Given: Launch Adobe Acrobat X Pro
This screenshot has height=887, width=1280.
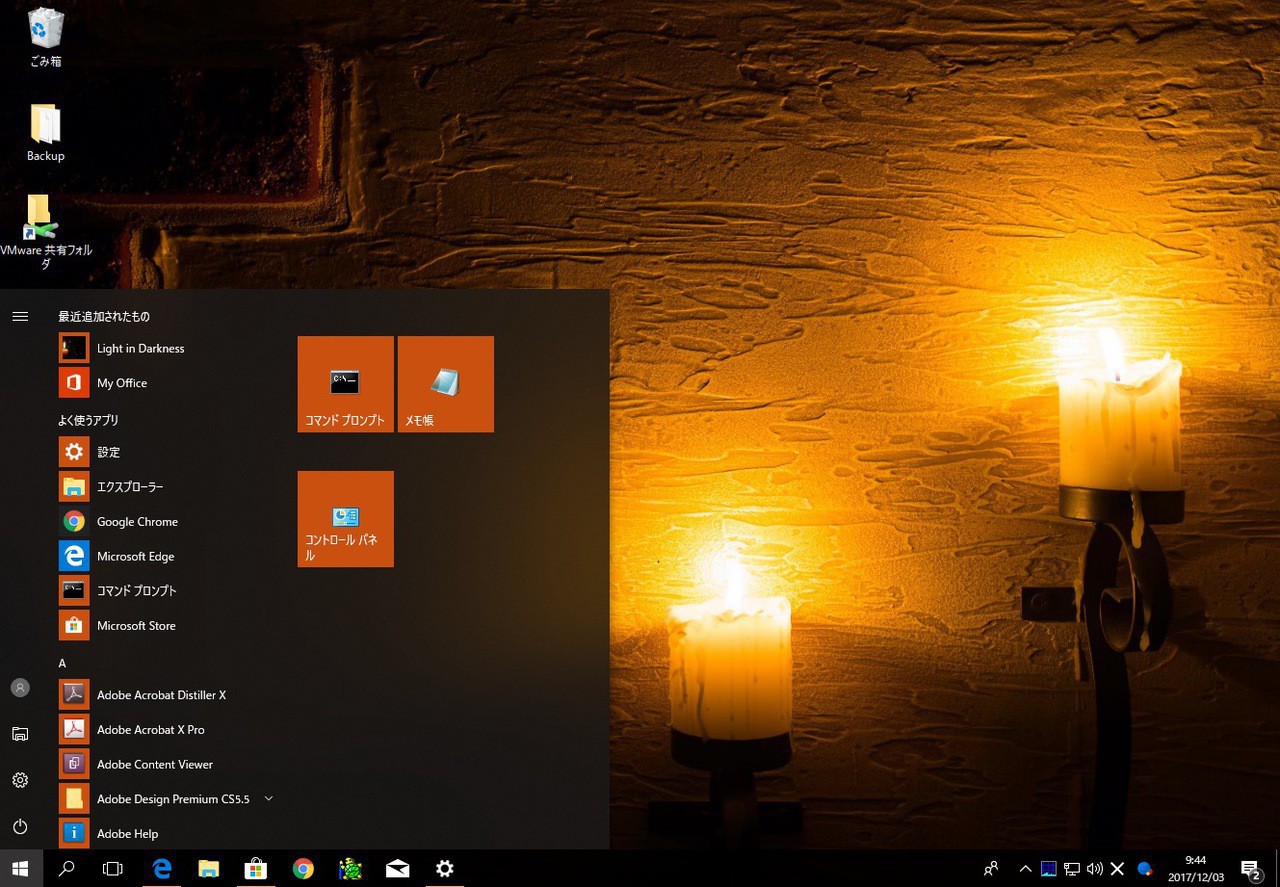Looking at the screenshot, I should (150, 729).
